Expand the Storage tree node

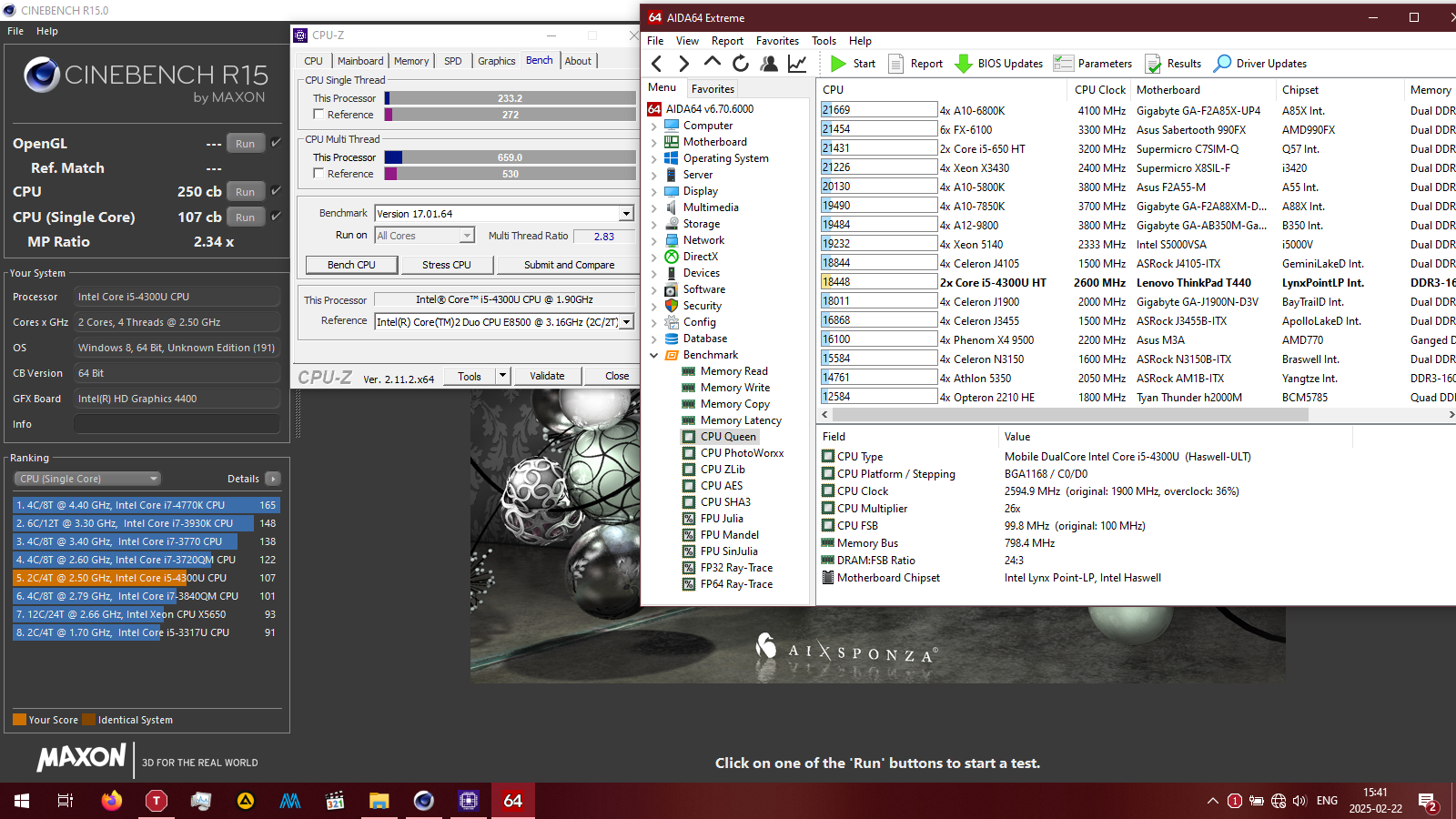click(x=653, y=224)
